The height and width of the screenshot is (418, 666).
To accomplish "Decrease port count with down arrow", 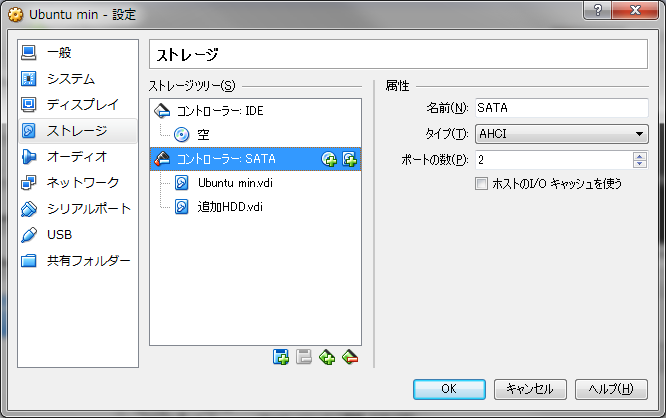I will [x=640, y=164].
